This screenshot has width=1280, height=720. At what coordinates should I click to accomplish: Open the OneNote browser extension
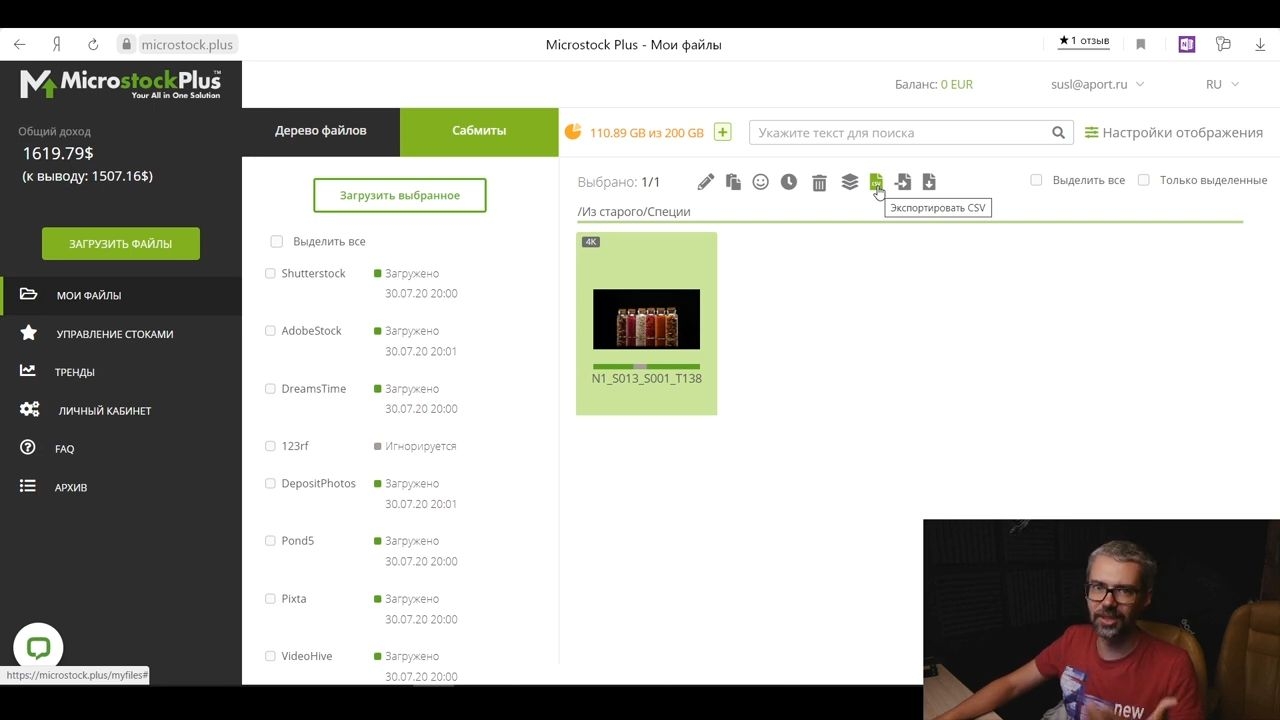pos(1187,44)
